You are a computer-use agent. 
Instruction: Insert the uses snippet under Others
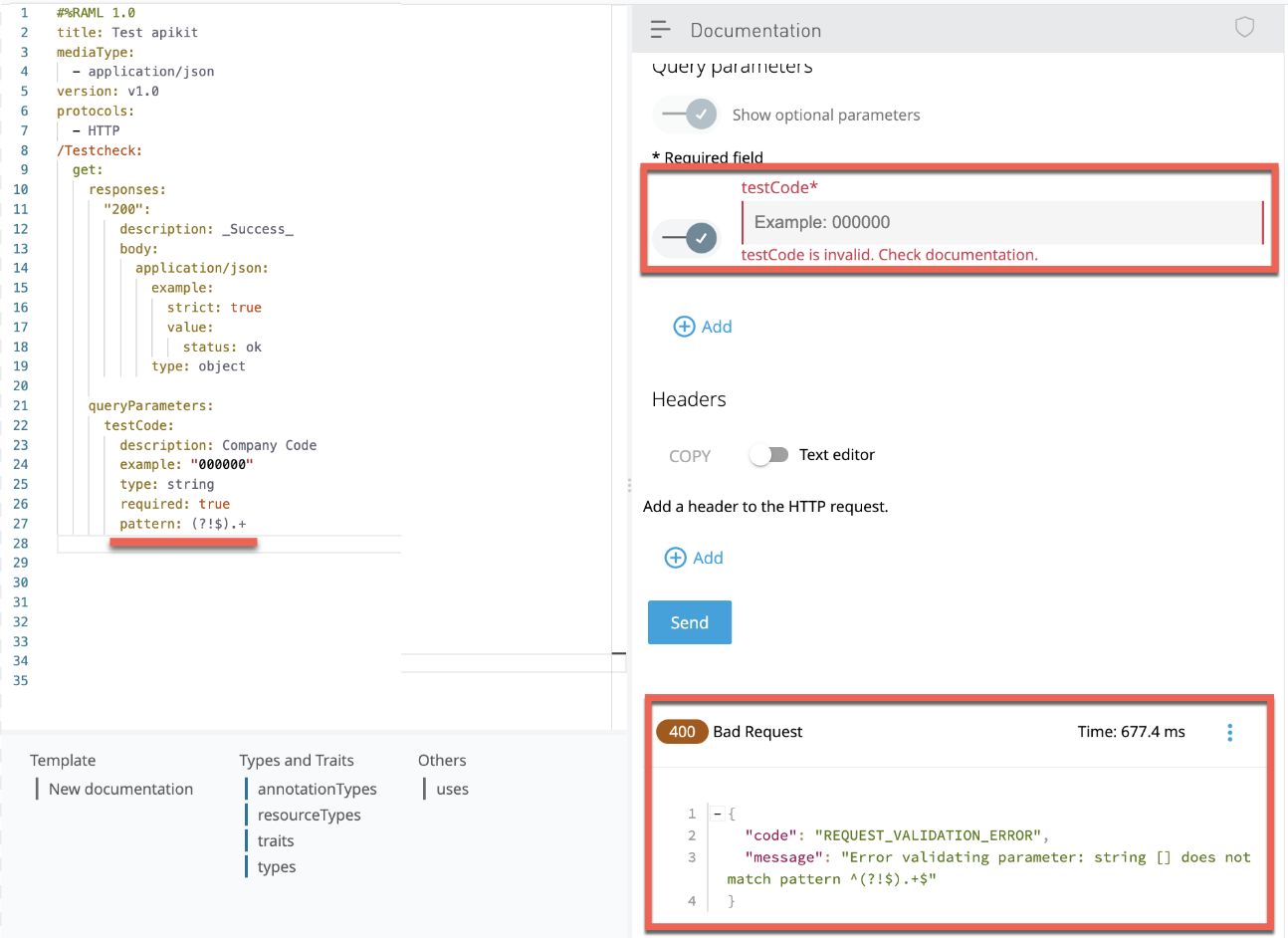coord(454,789)
